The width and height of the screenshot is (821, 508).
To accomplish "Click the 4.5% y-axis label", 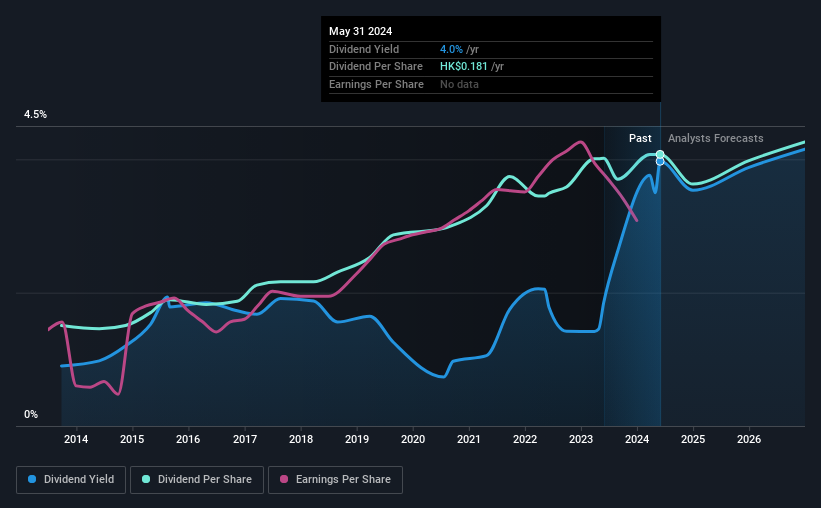I will click(35, 115).
